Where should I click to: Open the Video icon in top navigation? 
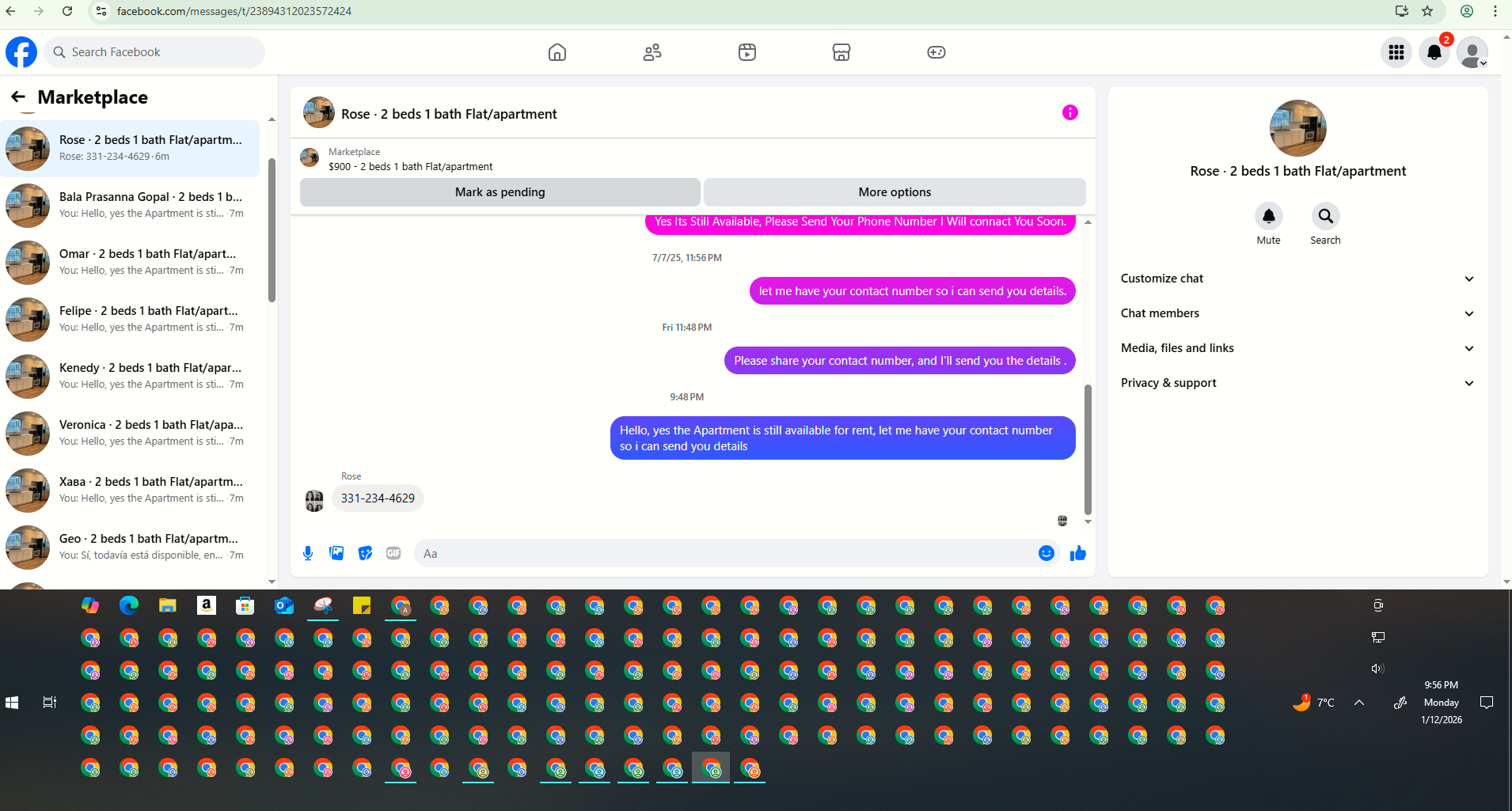(x=747, y=52)
